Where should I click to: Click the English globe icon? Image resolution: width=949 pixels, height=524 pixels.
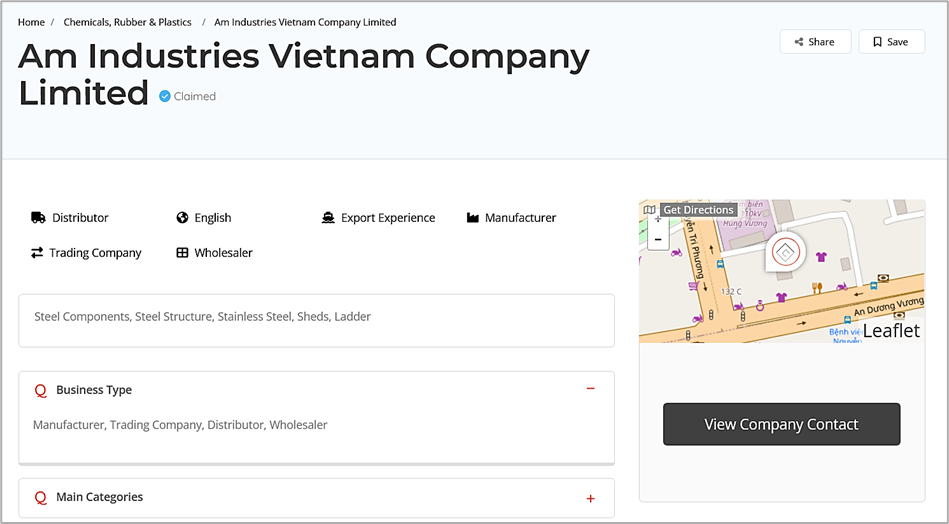click(x=182, y=218)
